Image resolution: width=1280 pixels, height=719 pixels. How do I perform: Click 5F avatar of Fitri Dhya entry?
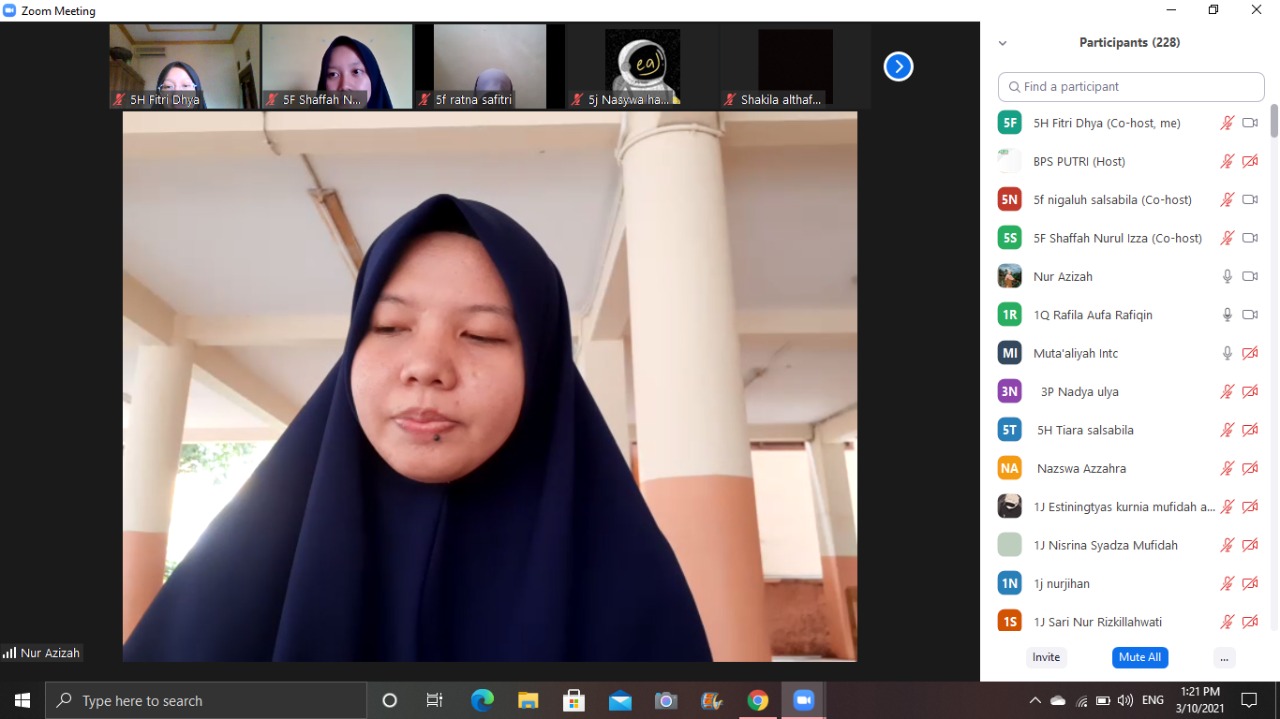(1010, 123)
